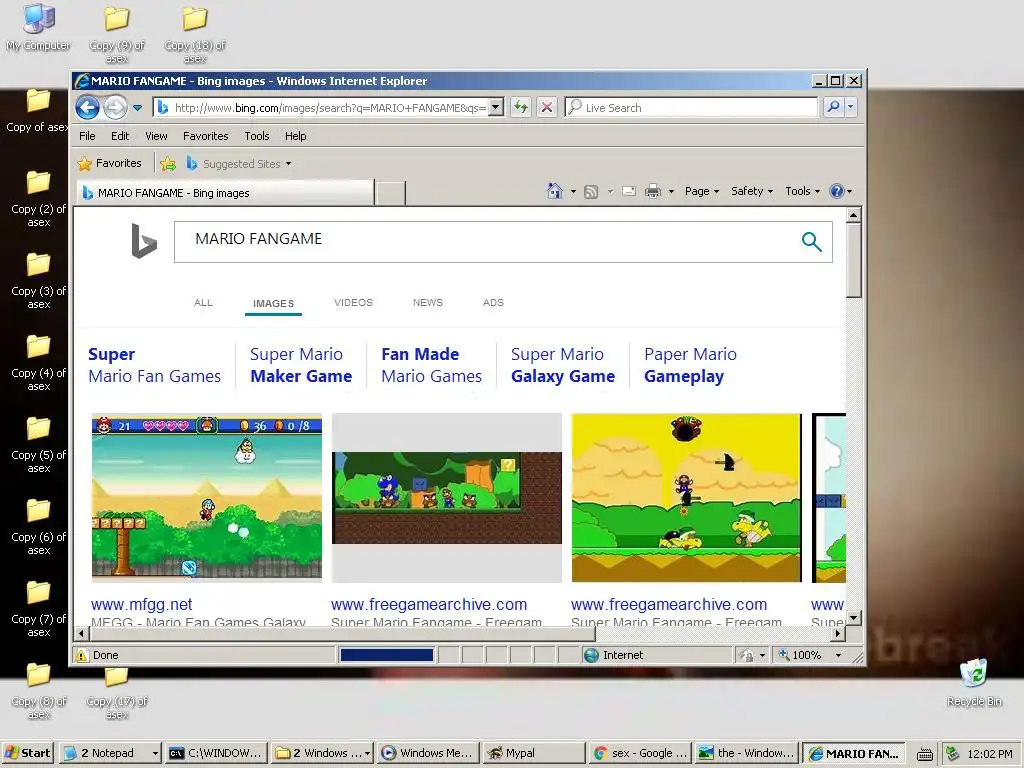Screen dimensions: 1024x768
Task: Open the yellow-sky Mario image thumbnail
Action: [x=686, y=498]
